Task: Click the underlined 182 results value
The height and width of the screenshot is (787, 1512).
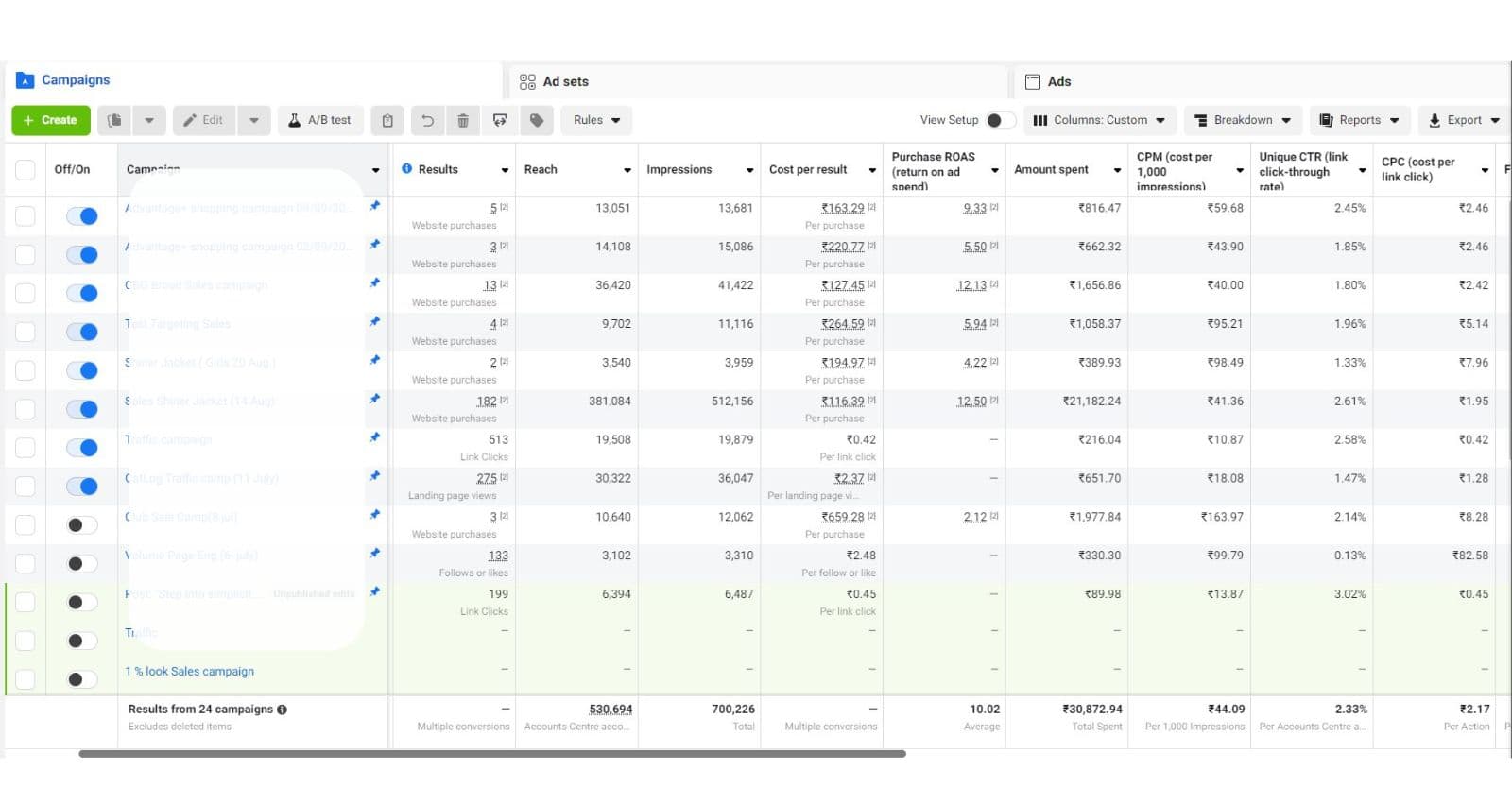Action: (x=487, y=402)
